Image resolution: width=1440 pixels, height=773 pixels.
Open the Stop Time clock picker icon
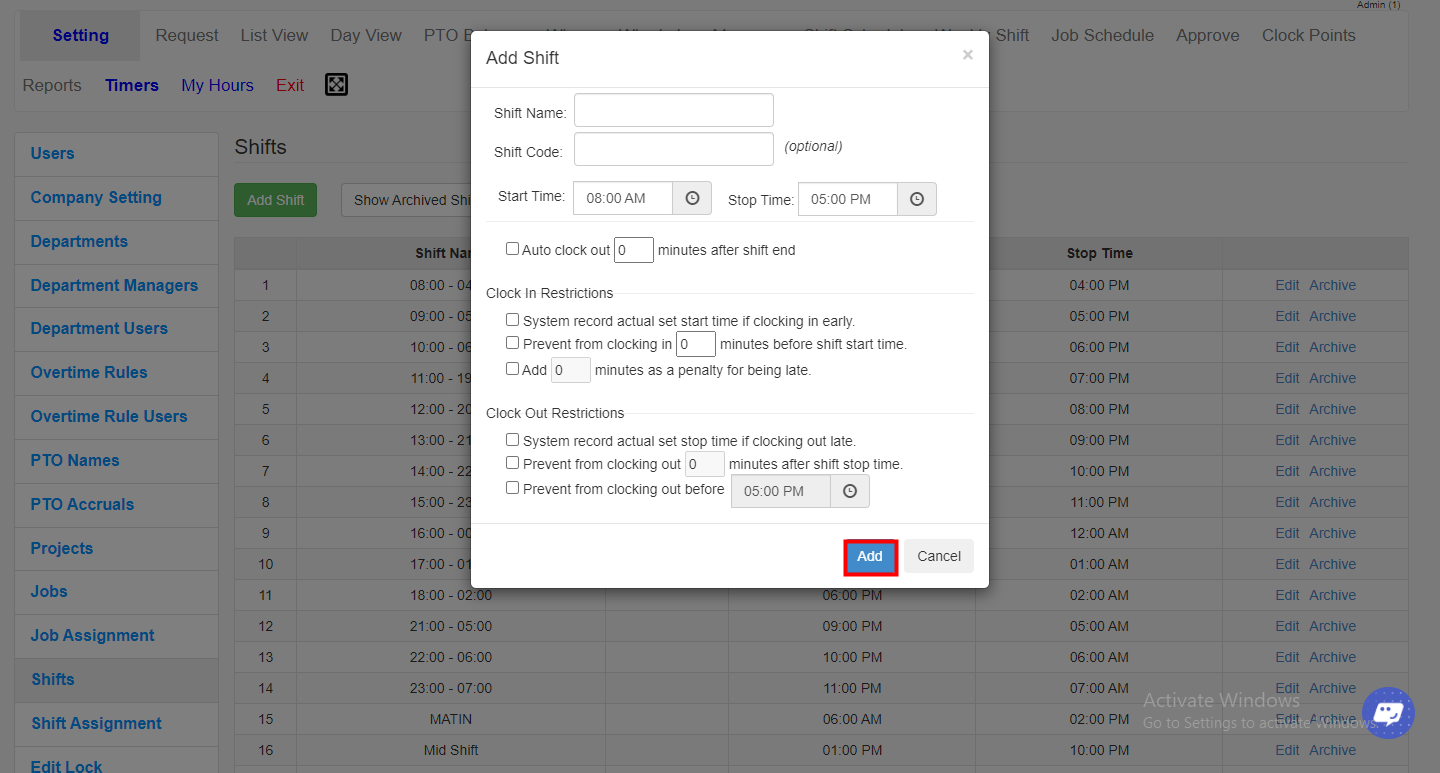[917, 199]
